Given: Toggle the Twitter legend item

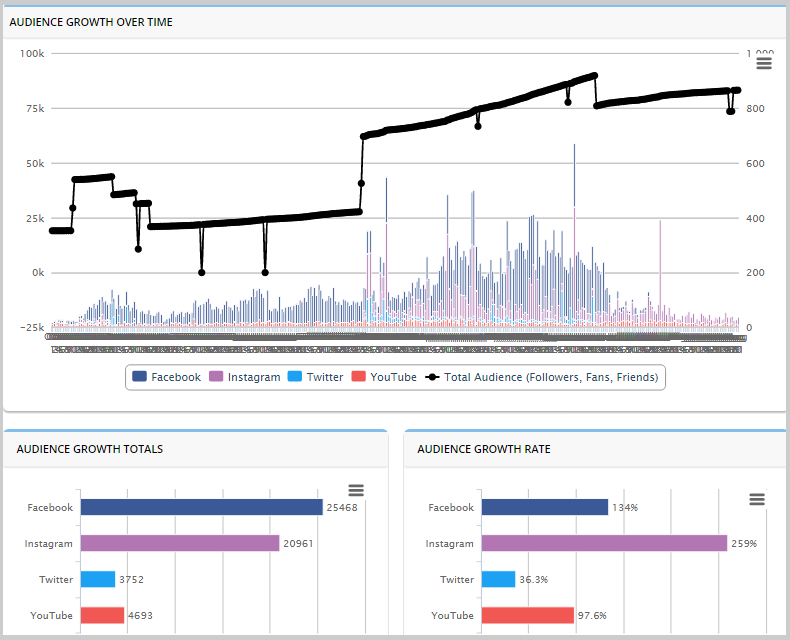Looking at the screenshot, I should coord(315,377).
